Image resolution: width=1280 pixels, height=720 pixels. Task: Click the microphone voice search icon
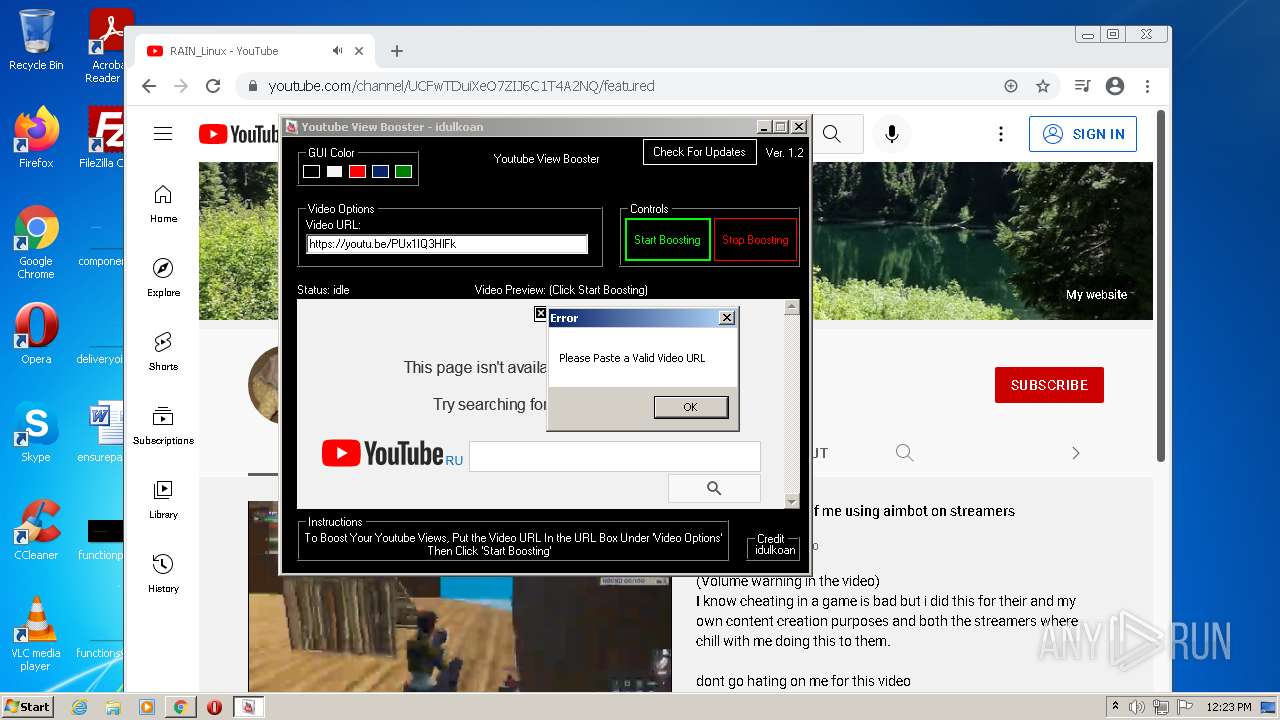click(x=892, y=134)
